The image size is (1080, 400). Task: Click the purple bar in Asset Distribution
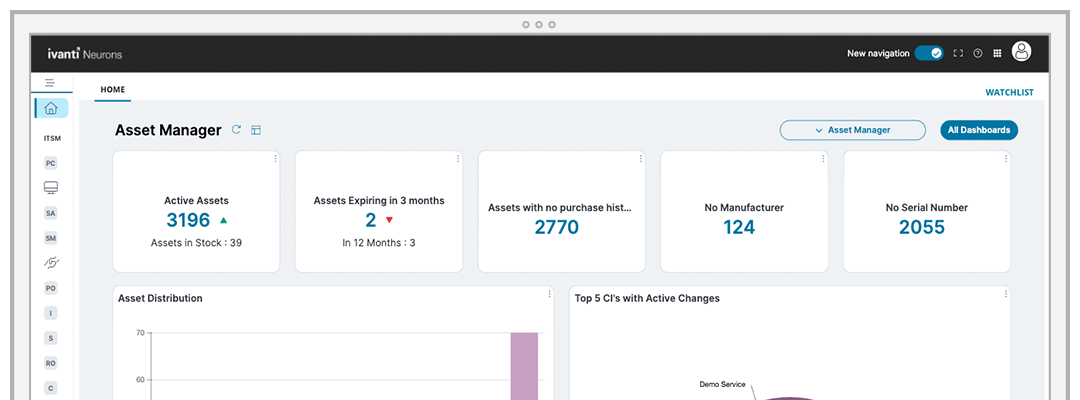524,366
